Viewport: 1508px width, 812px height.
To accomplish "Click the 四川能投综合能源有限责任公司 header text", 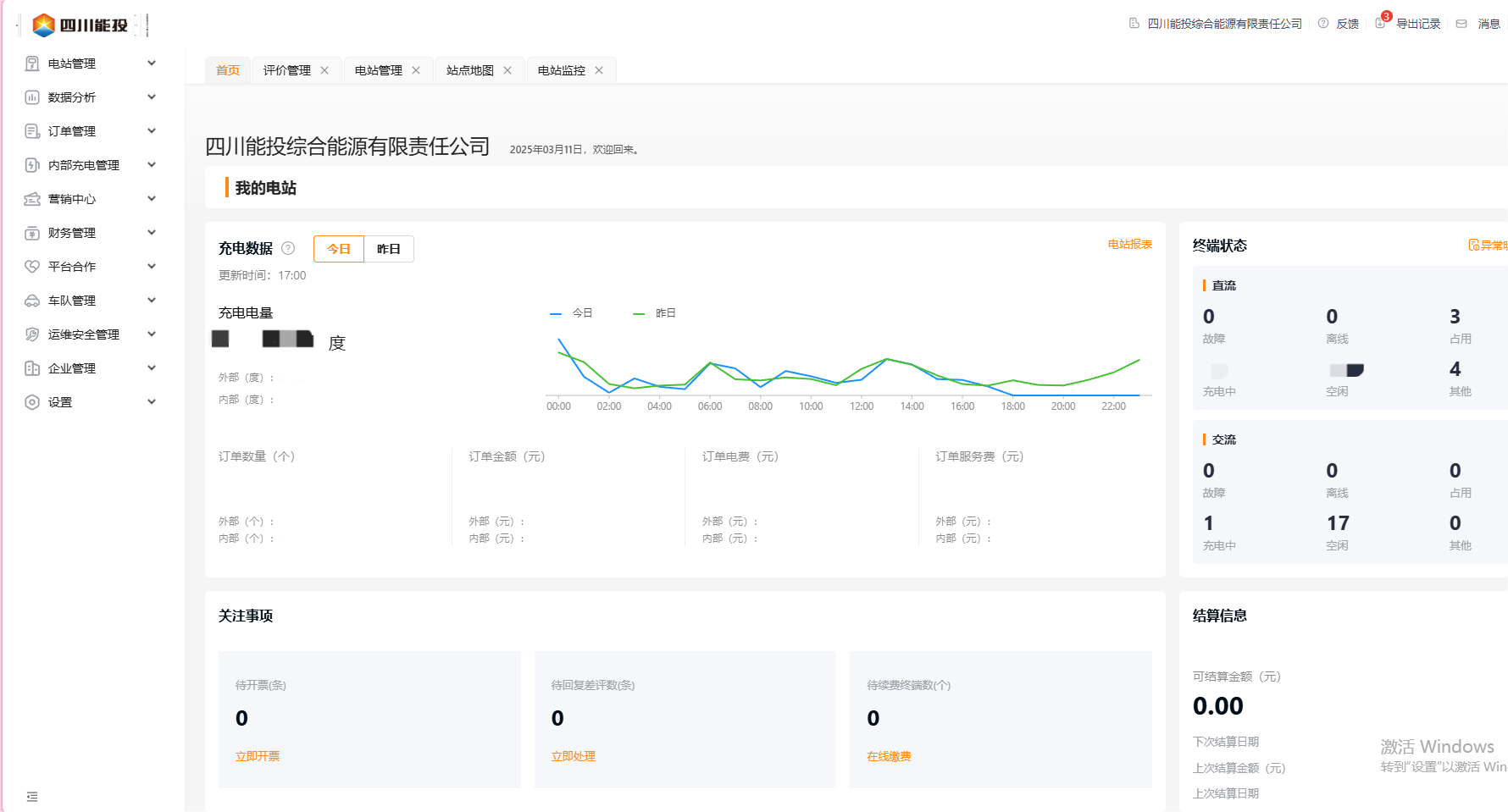I will pos(1225,24).
